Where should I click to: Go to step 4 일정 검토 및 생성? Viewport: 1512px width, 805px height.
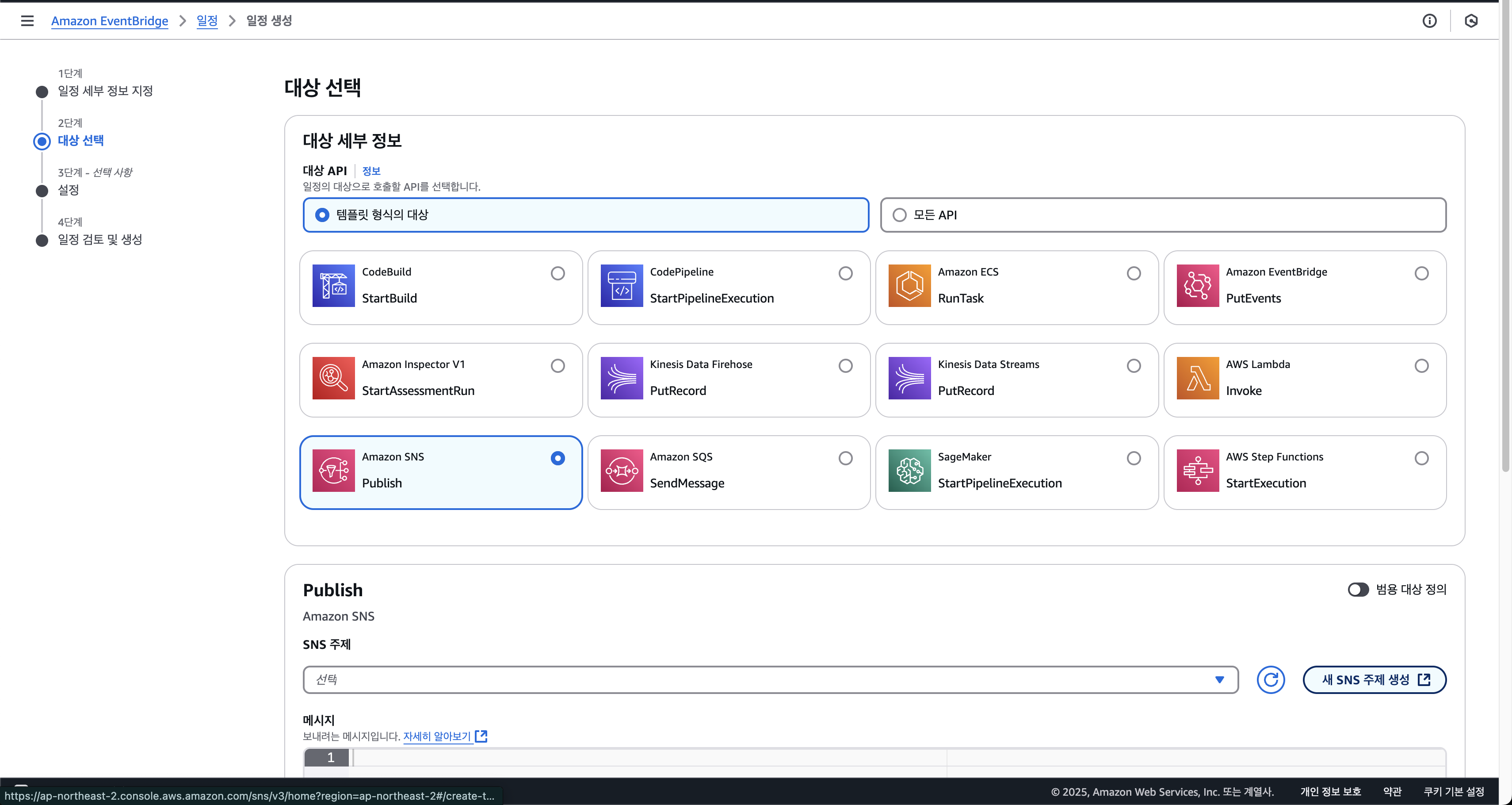(x=100, y=240)
